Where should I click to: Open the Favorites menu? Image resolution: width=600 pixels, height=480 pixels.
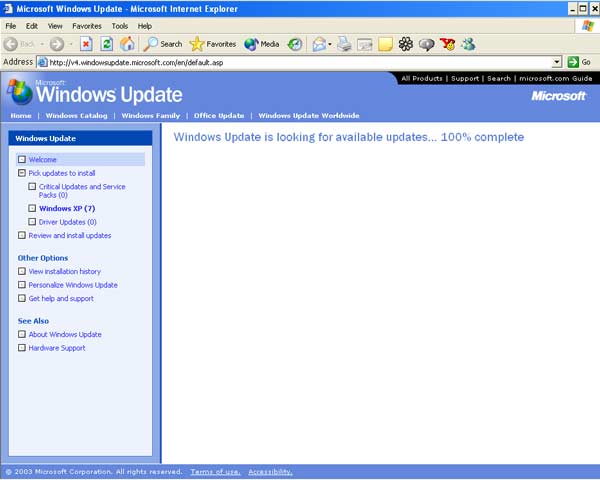click(x=87, y=26)
